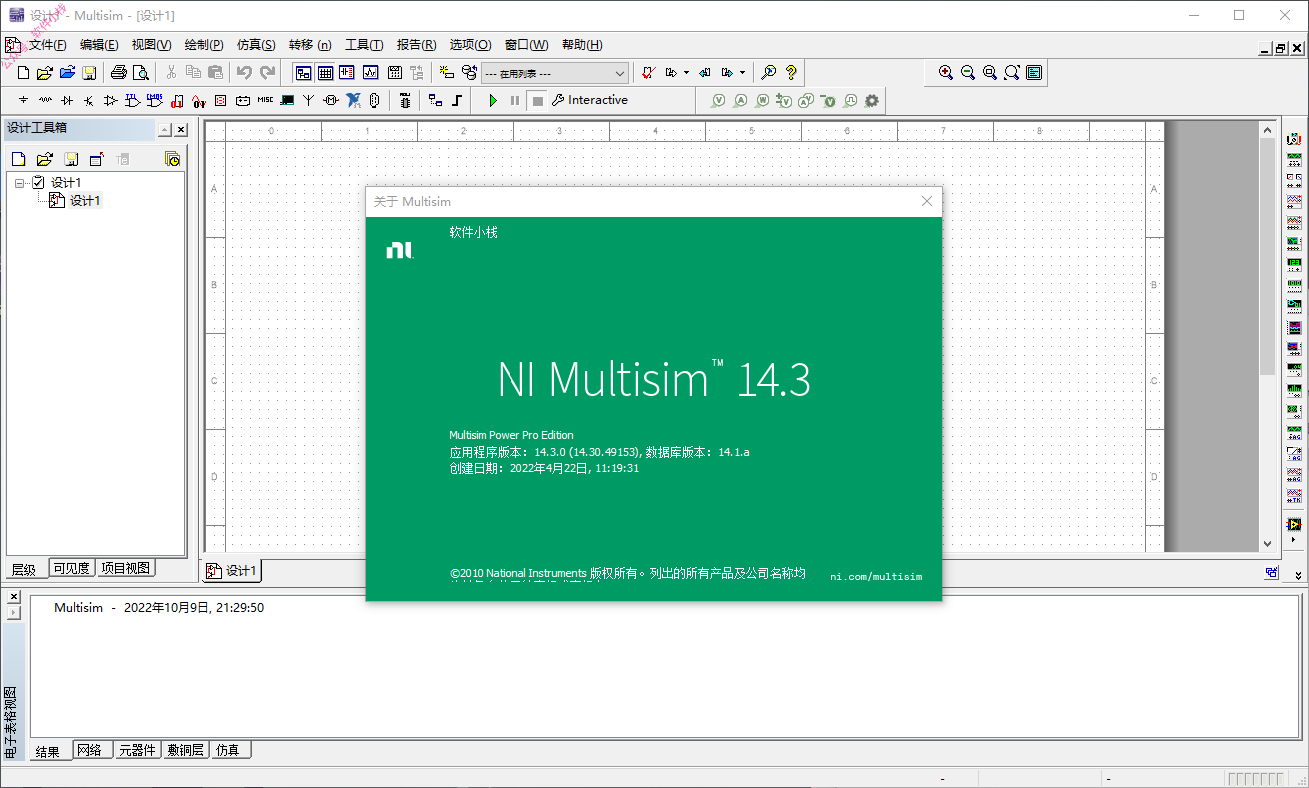Collapse the 设计1 root tree node
Screen dimensions: 1309x788
coord(19,183)
